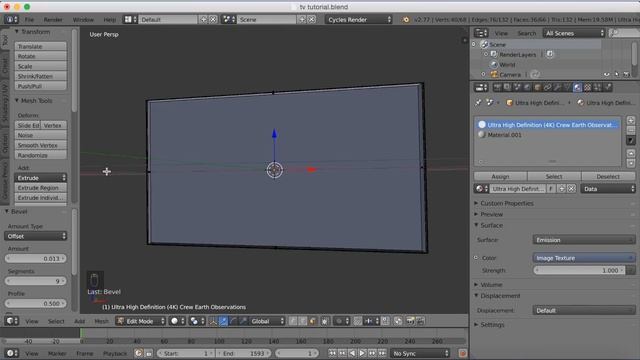
Task: Open the Cycles Render engine dropdown
Action: pos(359,19)
